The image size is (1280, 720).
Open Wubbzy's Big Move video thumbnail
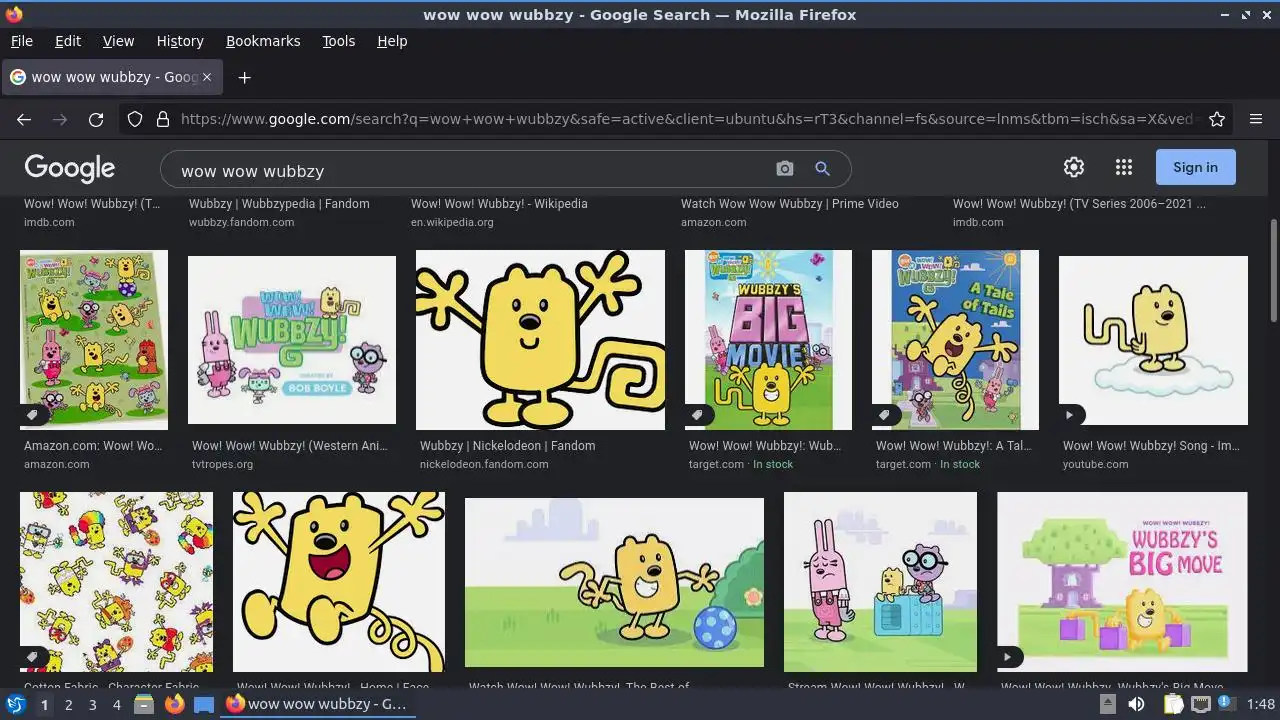coord(1122,582)
